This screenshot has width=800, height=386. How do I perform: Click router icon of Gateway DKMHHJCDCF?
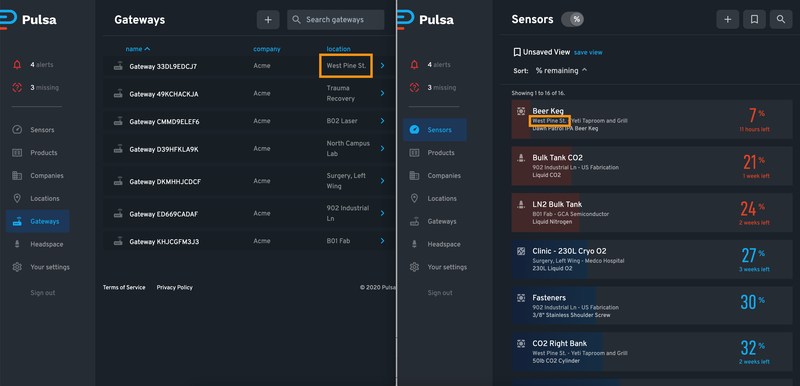tap(118, 181)
